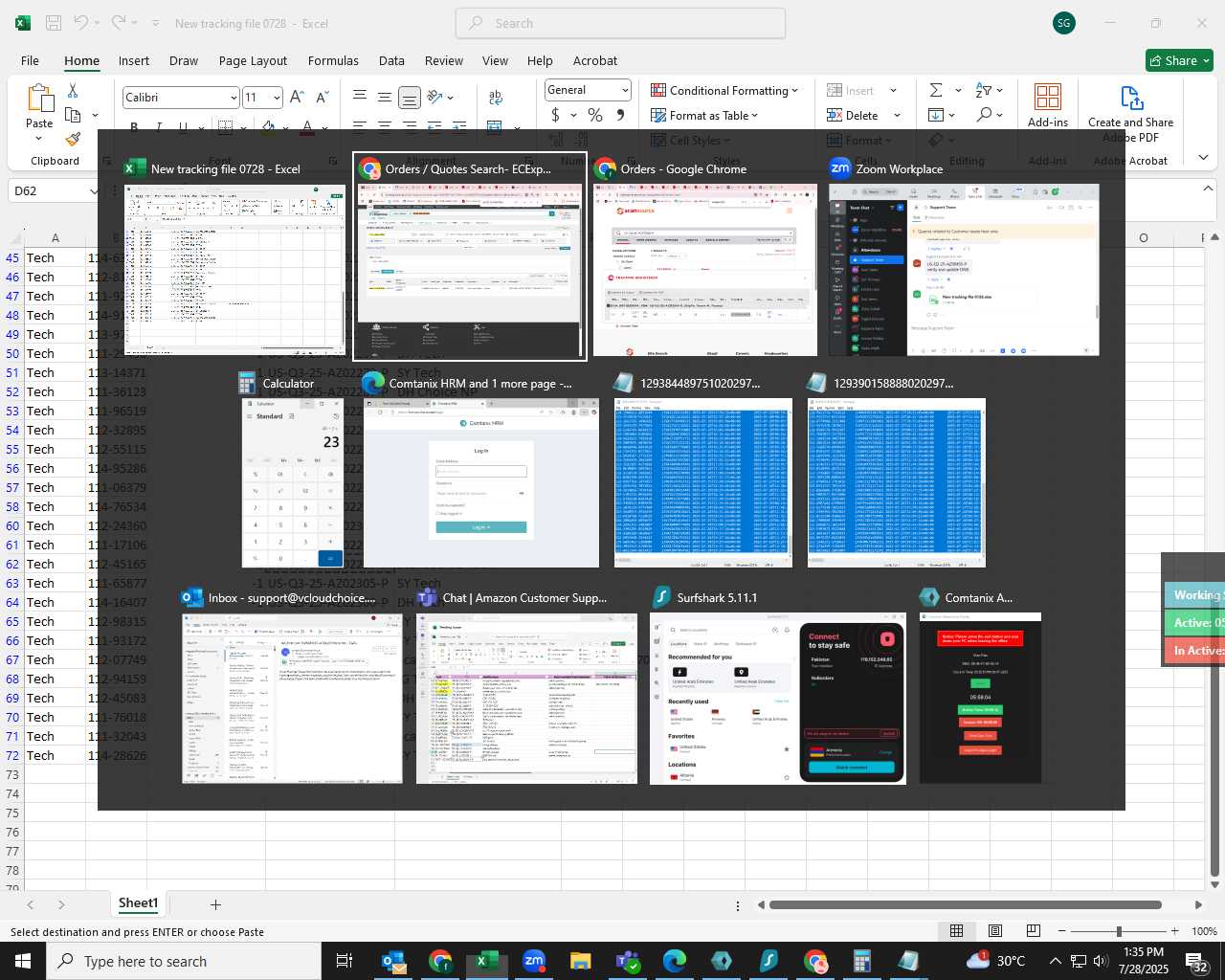Switch to Zoom Workplace window thumbnail
This screenshot has height=980, width=1225.
pos(964,256)
